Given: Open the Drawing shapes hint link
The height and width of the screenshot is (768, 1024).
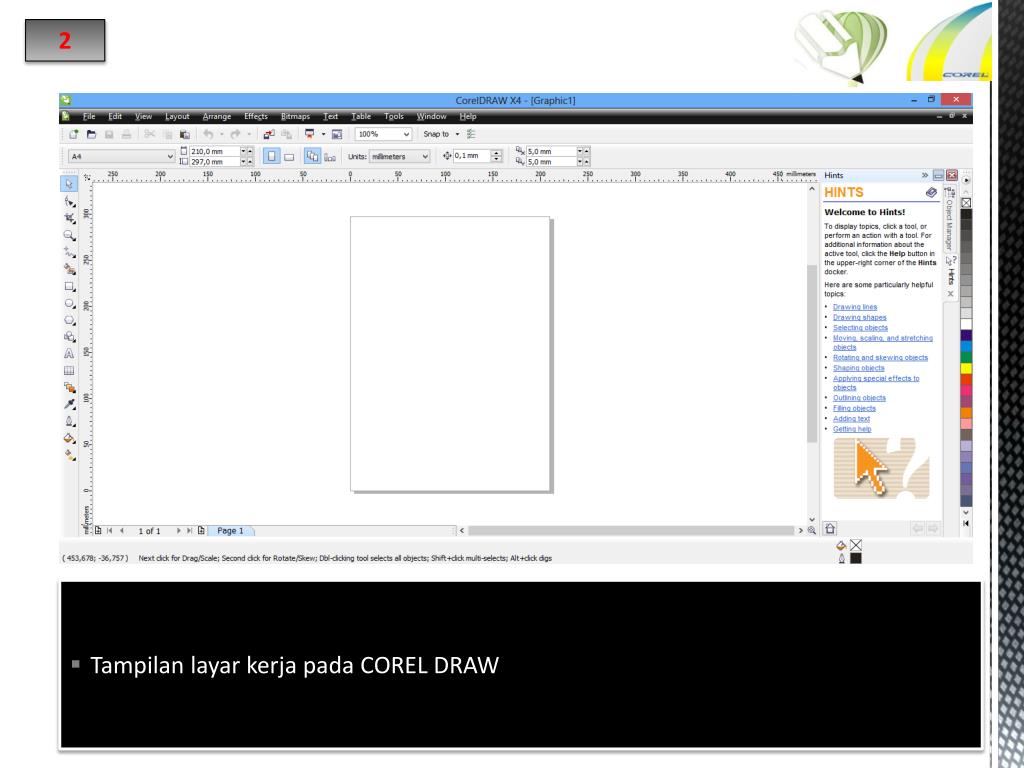Looking at the screenshot, I should point(859,317).
